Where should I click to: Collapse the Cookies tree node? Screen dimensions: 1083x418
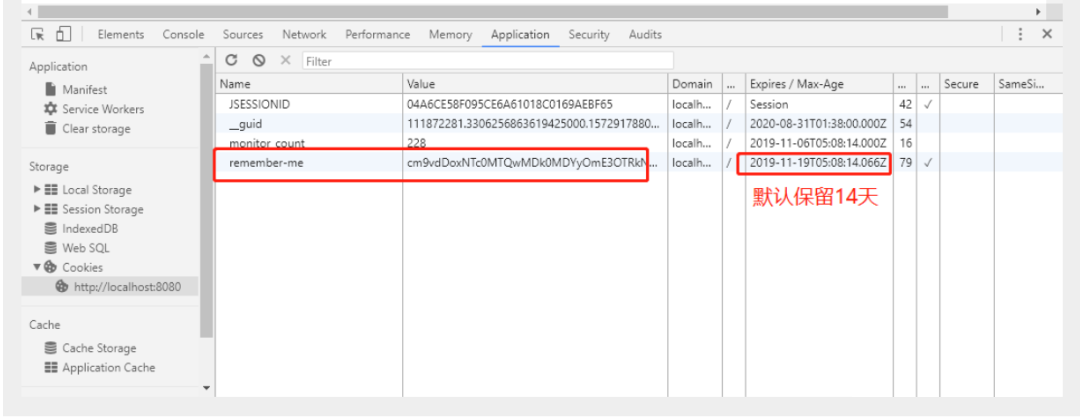click(x=38, y=268)
